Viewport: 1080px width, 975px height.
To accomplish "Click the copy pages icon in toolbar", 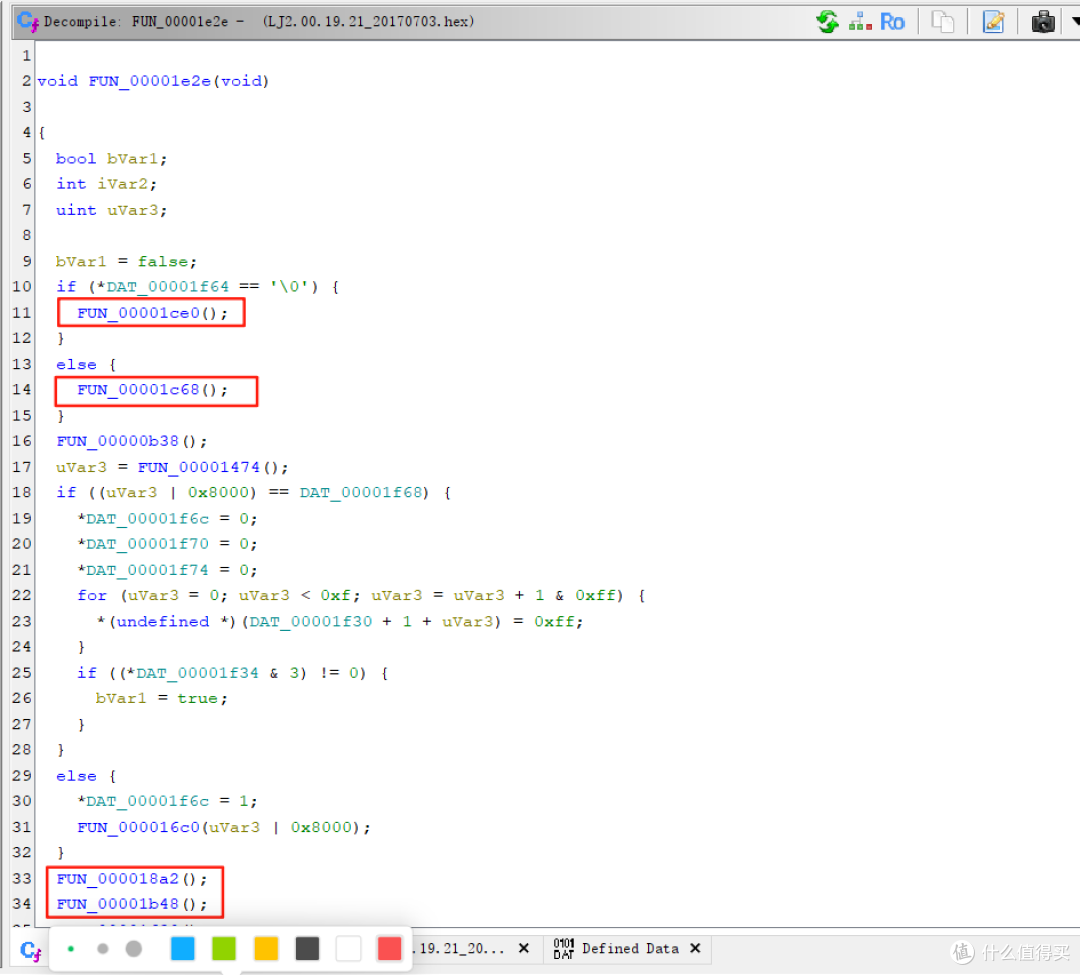I will point(943,21).
